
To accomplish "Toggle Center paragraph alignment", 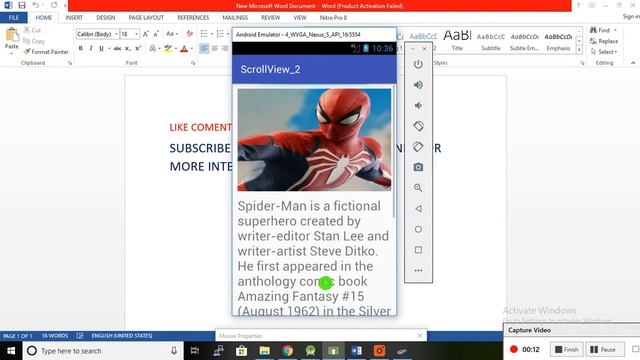I will click(x=214, y=49).
